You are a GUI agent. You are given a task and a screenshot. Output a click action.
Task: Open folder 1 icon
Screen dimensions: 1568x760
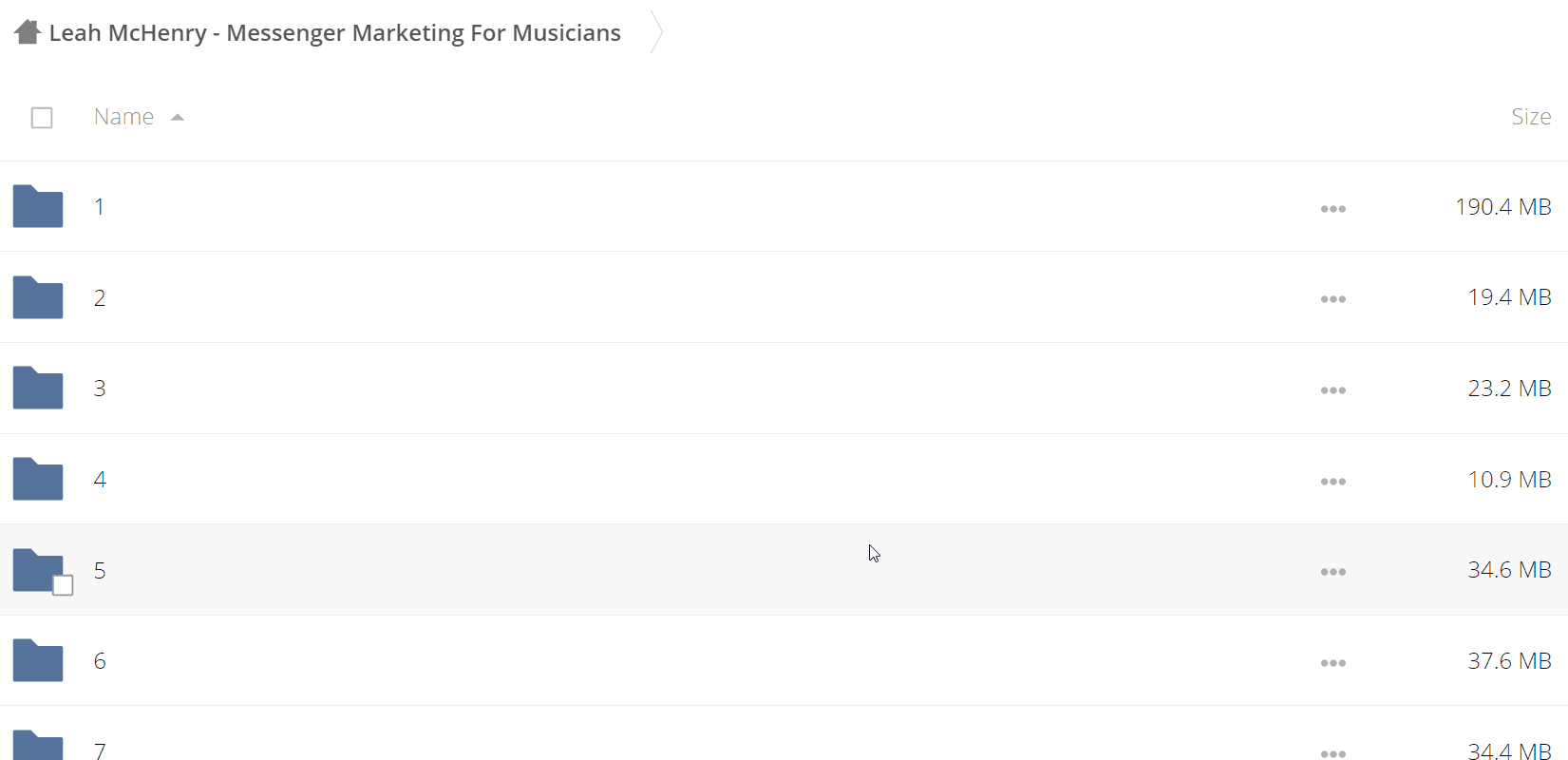(x=38, y=206)
